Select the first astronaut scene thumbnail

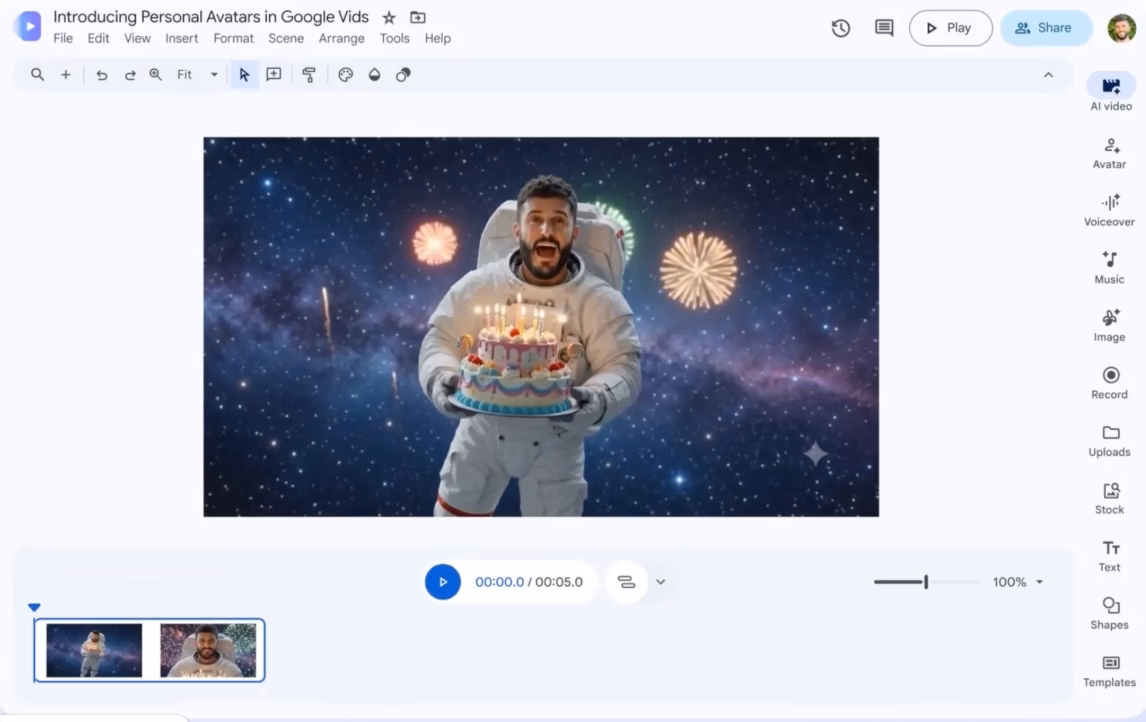tap(94, 650)
